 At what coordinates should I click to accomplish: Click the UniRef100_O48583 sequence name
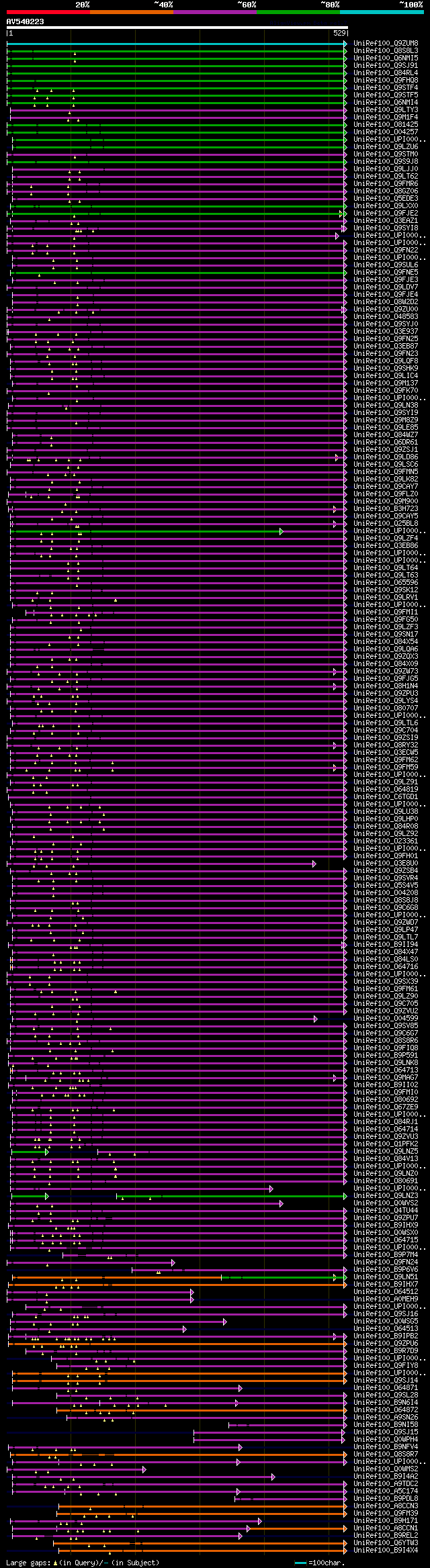386,317
